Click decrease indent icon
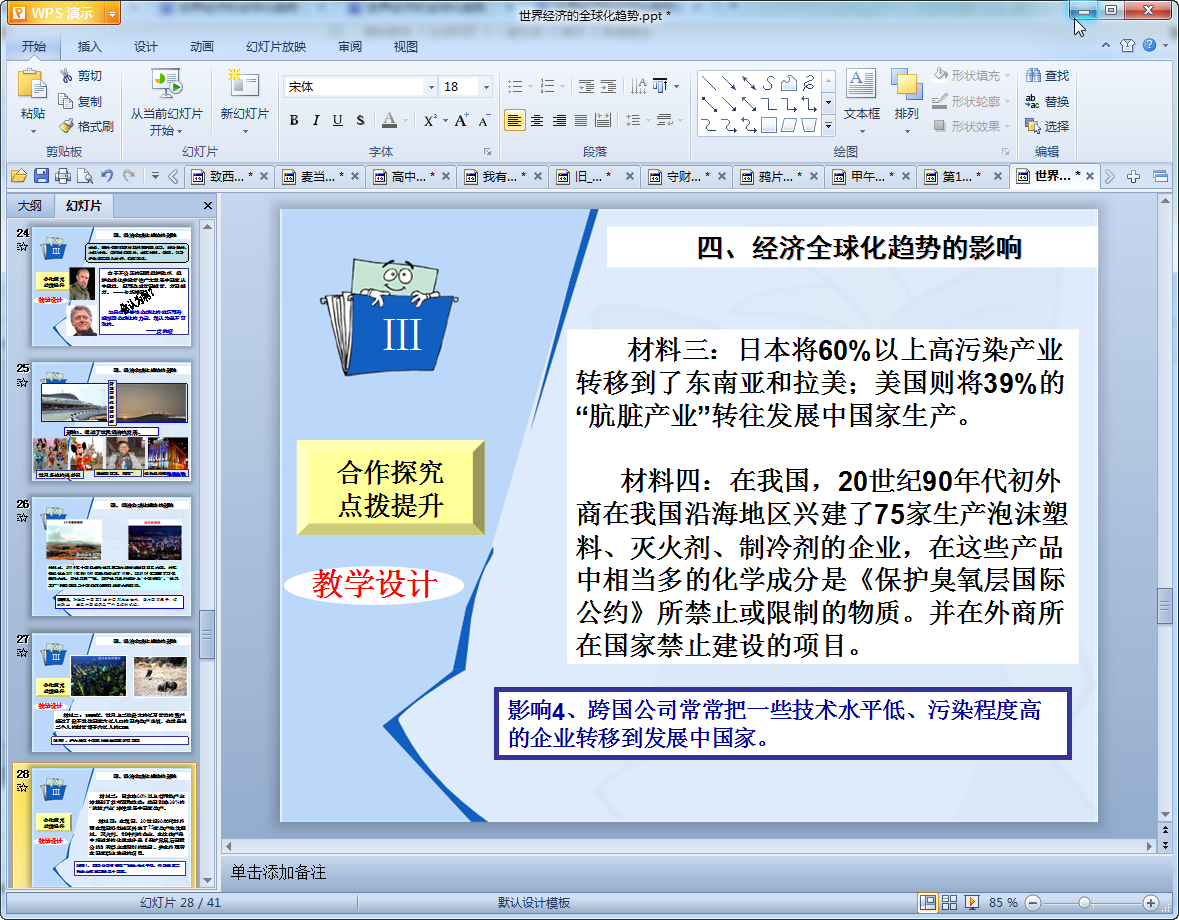This screenshot has width=1179, height=920. tap(586, 86)
